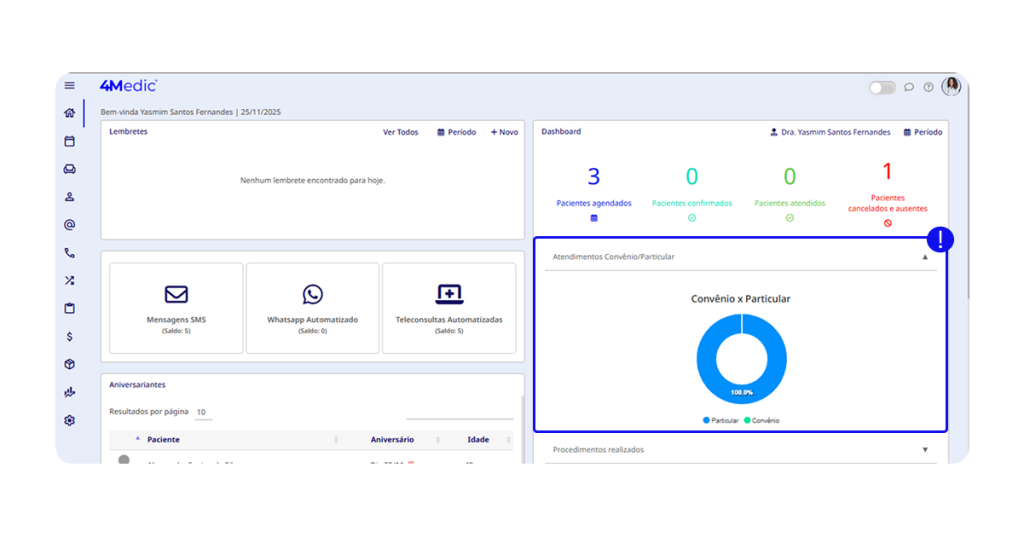Toggle Particular series in chart legend

tap(721, 421)
